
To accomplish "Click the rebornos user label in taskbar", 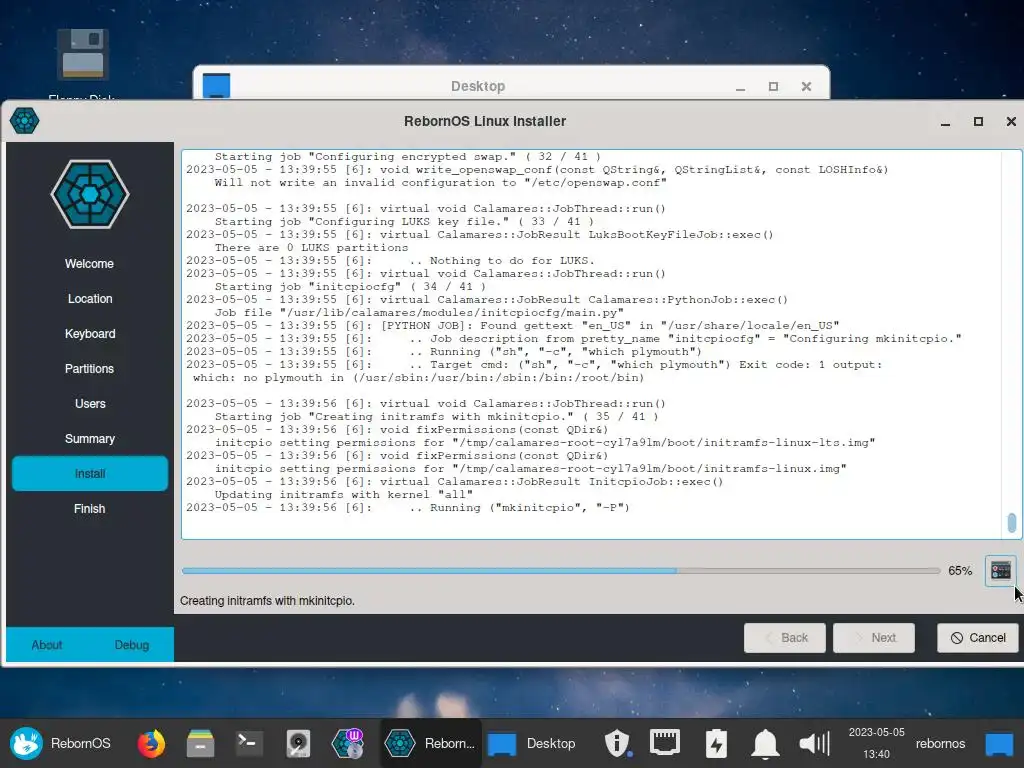I will (940, 743).
